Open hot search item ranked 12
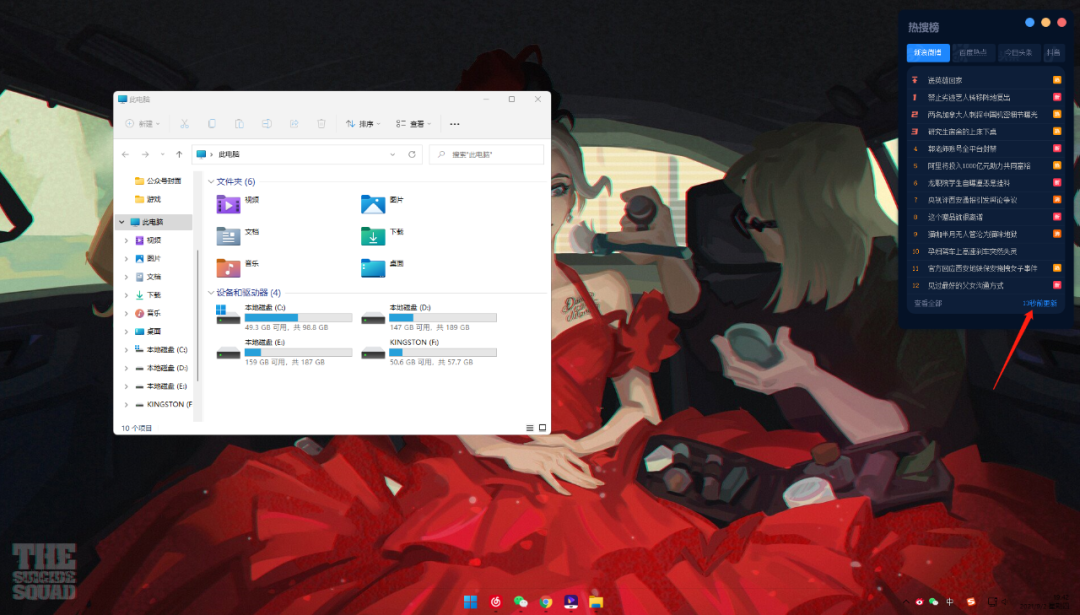Image resolution: width=1080 pixels, height=615 pixels. pyautogui.click(x=986, y=285)
